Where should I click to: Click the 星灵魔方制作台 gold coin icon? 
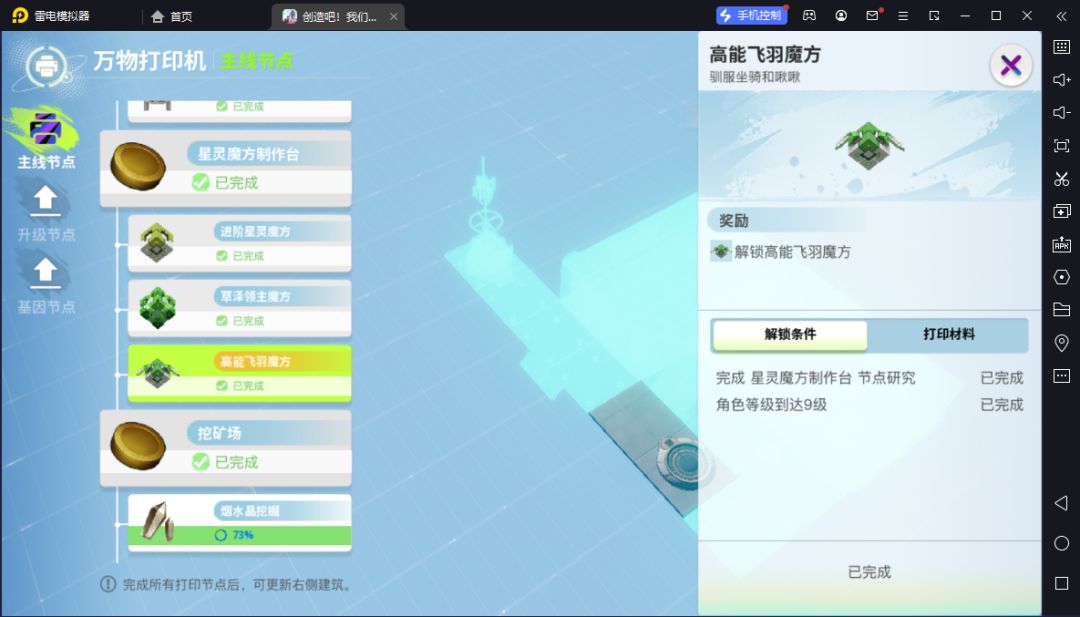coord(138,166)
